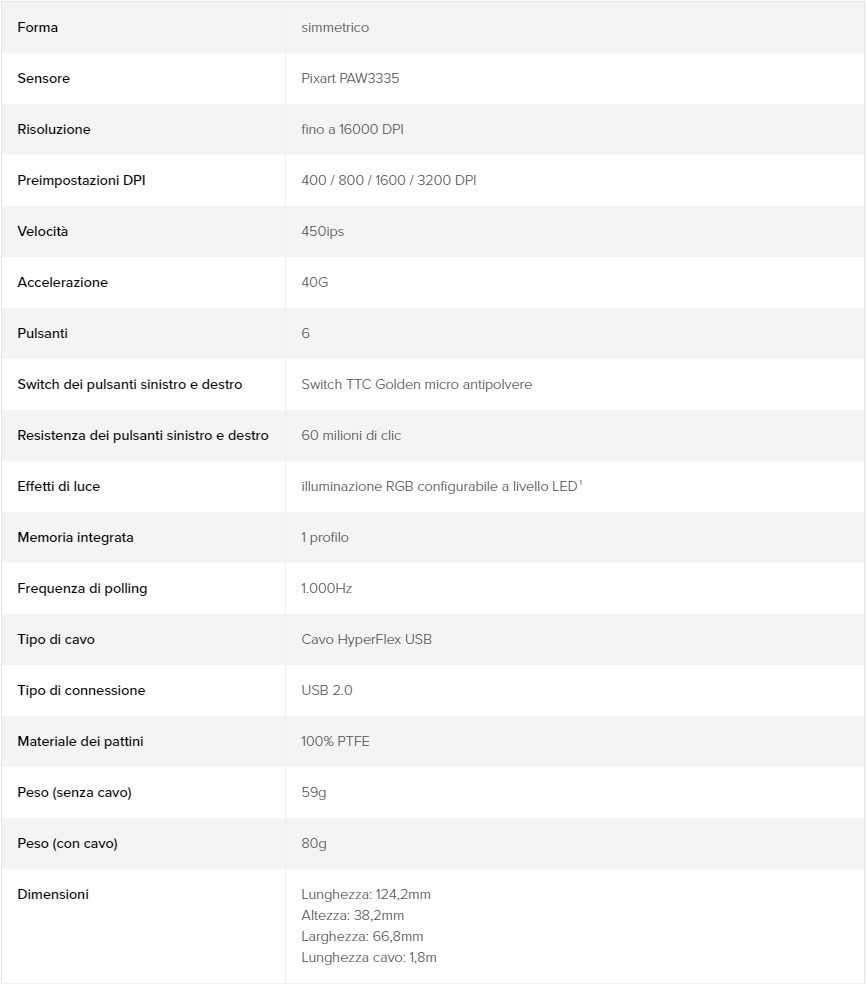866x986 pixels.
Task: Click the Memoria integrata label
Action: click(x=75, y=537)
